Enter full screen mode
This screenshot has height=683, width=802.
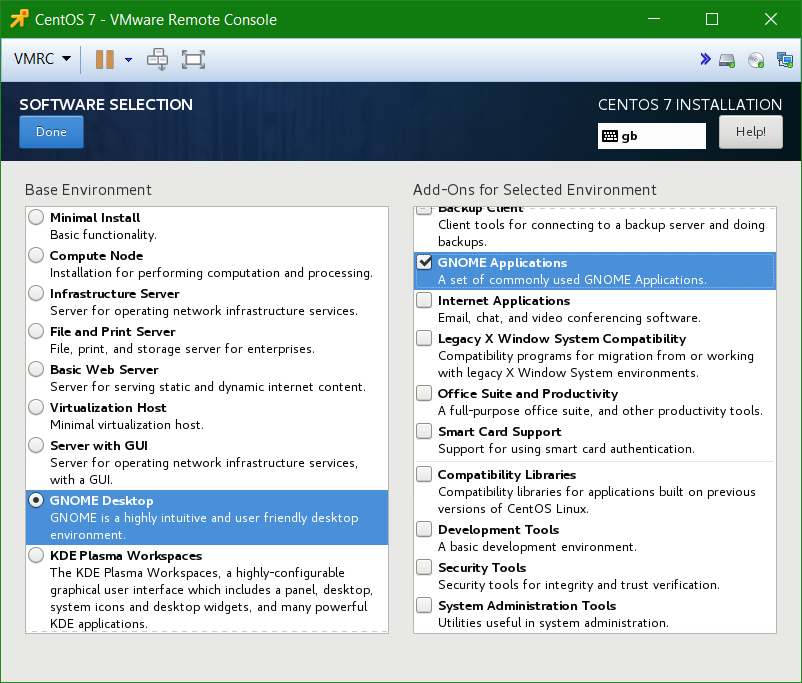click(x=193, y=59)
